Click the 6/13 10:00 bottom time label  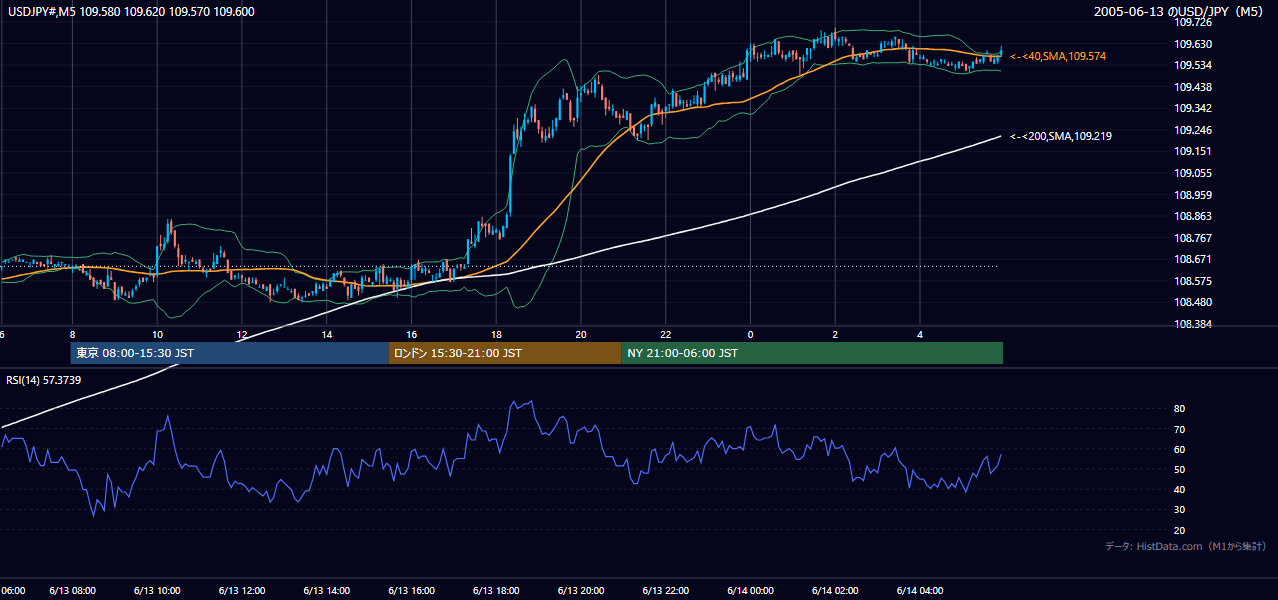click(x=157, y=591)
